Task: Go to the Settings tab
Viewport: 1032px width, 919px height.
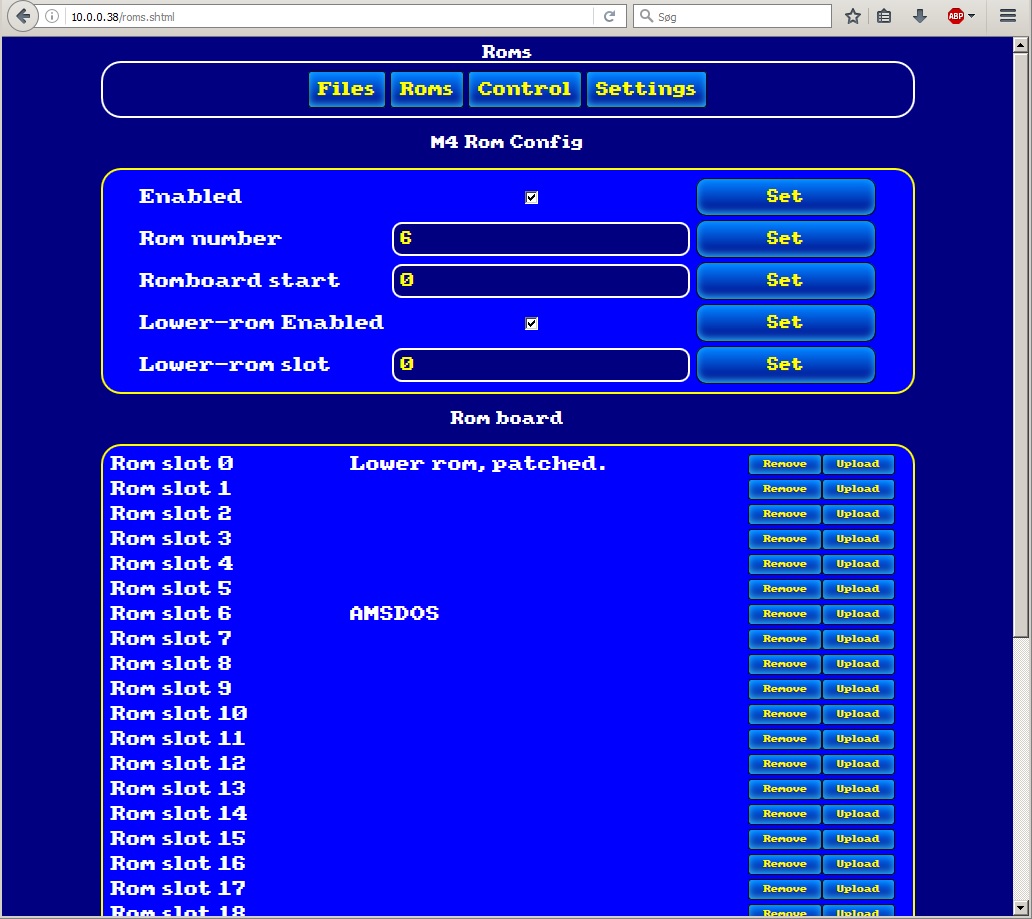Action: [646, 89]
